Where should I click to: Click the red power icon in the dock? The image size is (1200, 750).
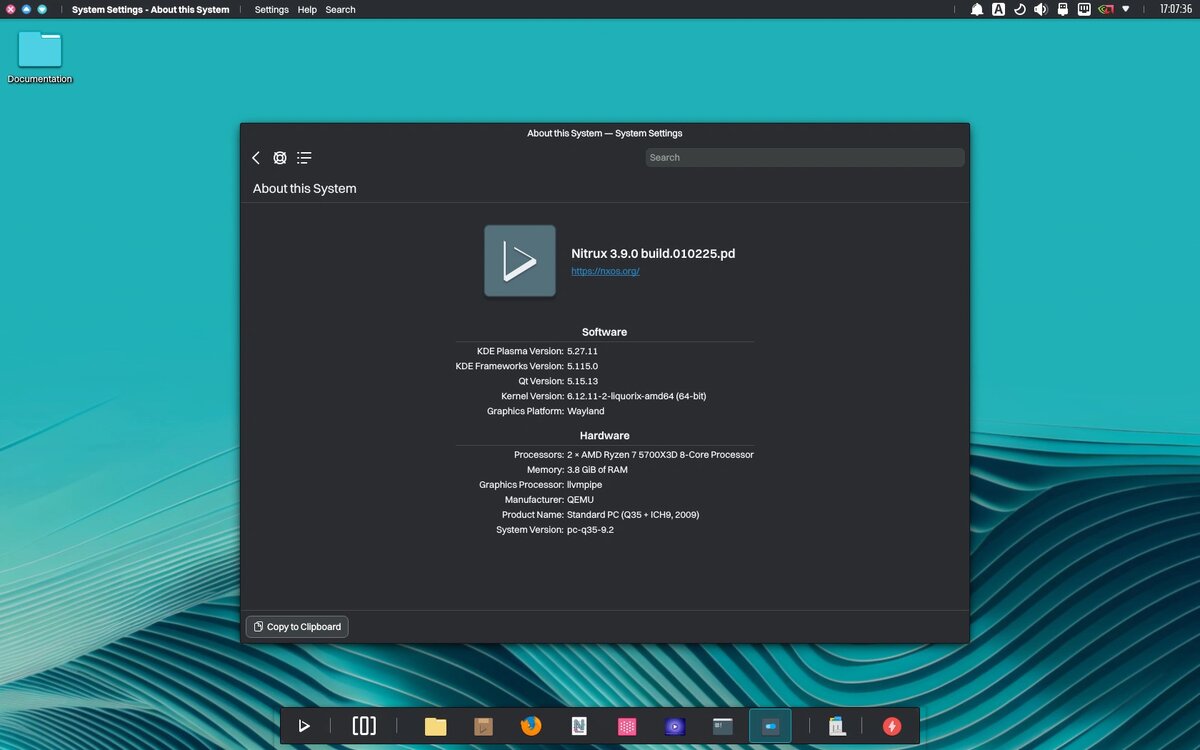click(x=892, y=725)
